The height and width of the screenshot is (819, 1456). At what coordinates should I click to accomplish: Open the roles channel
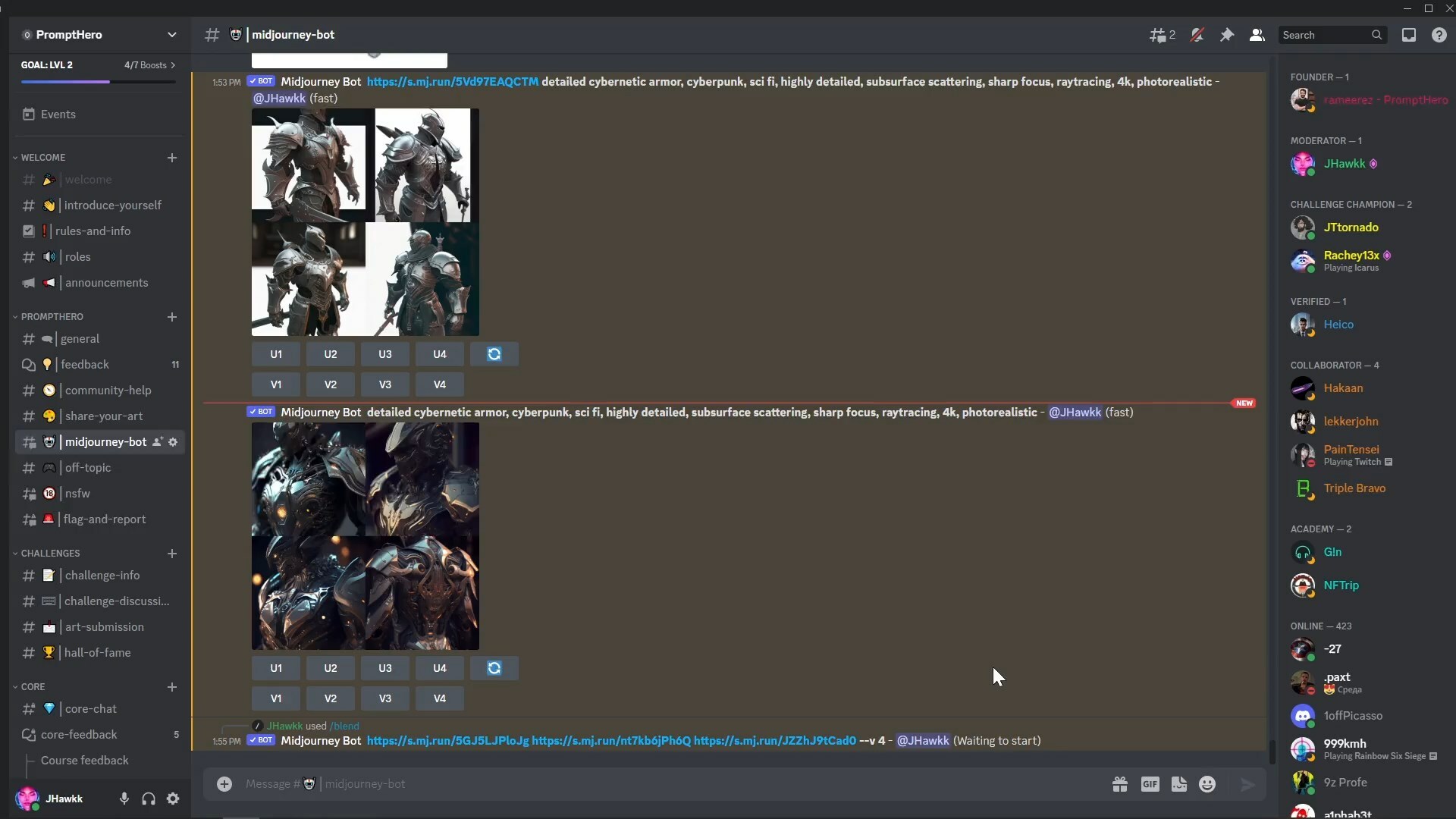99,257
